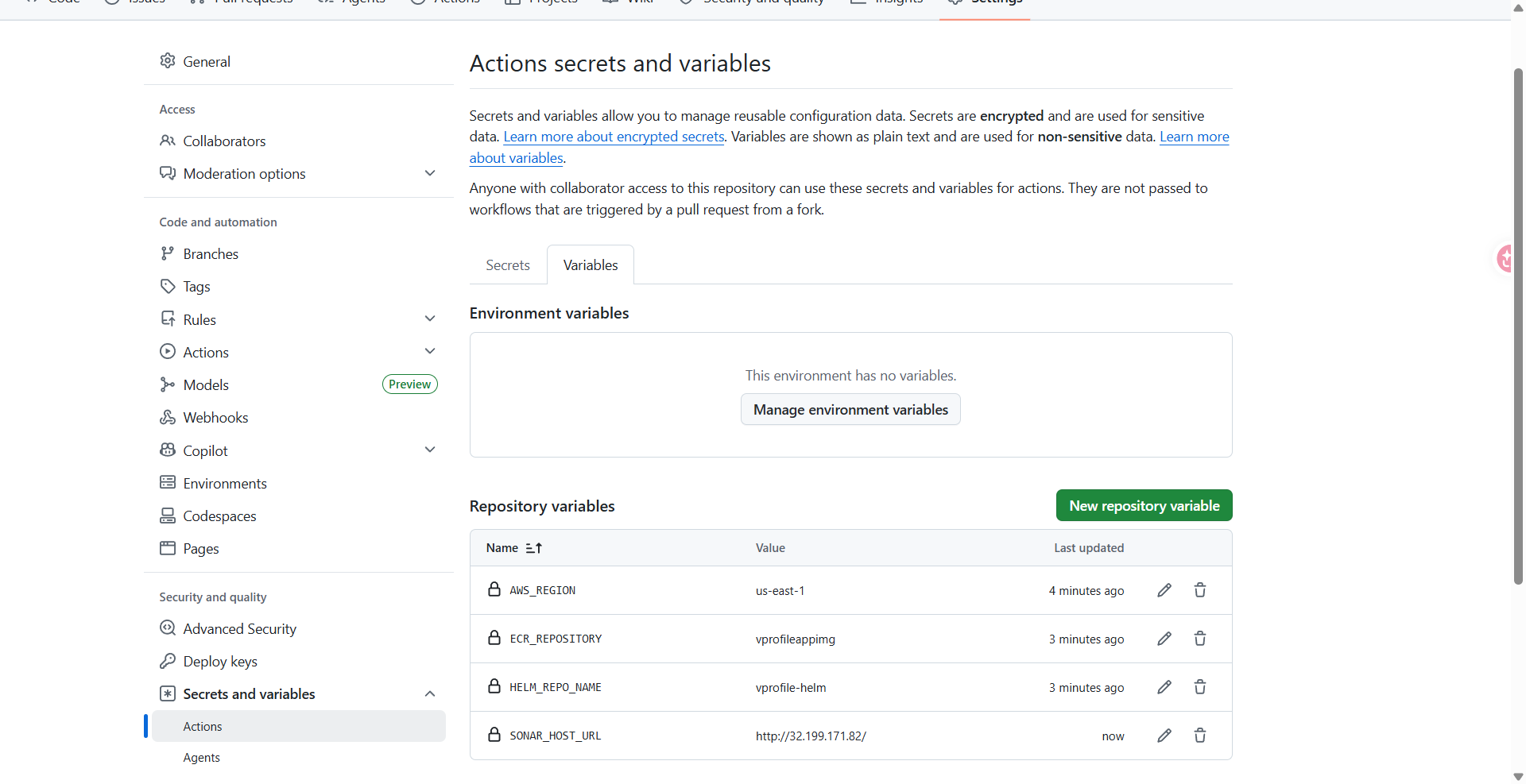Click the Rules icon in sidebar
1526x784 pixels.
167,319
